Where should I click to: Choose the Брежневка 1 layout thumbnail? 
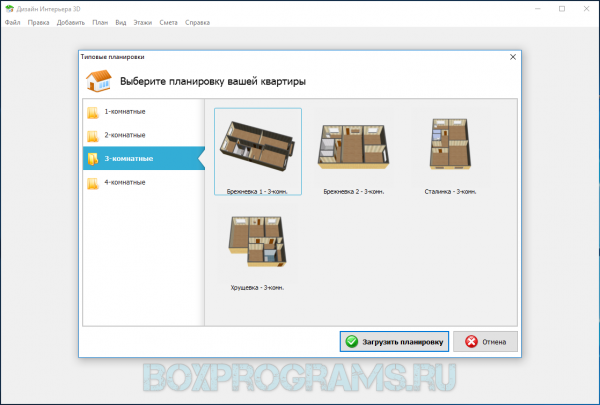point(258,147)
